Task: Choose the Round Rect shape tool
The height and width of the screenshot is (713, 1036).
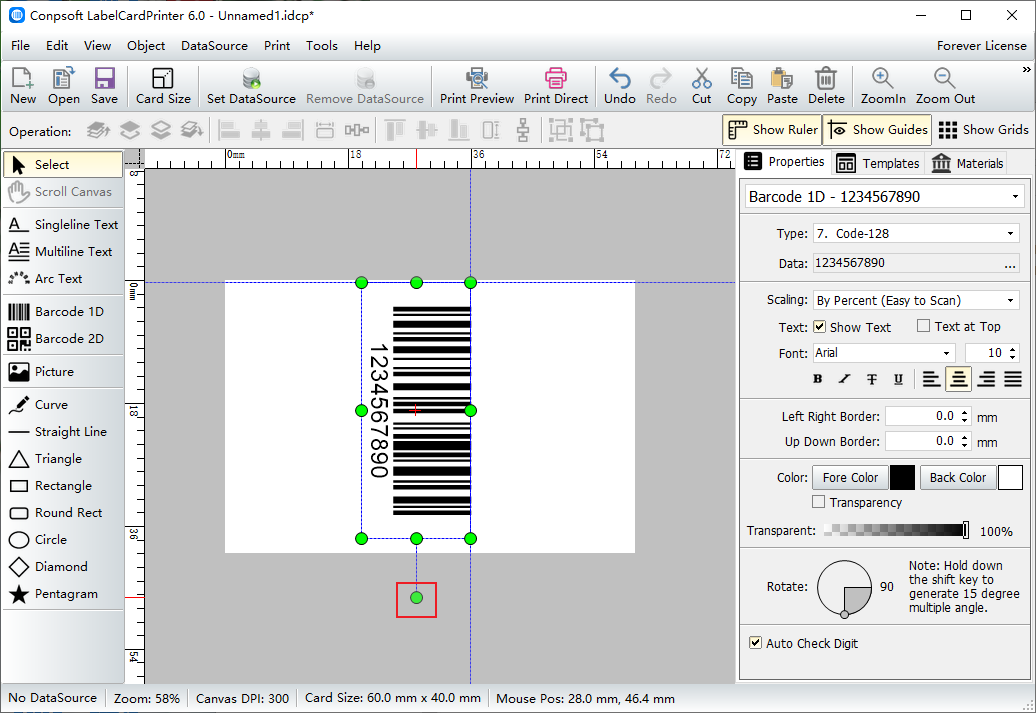Action: click(63, 513)
